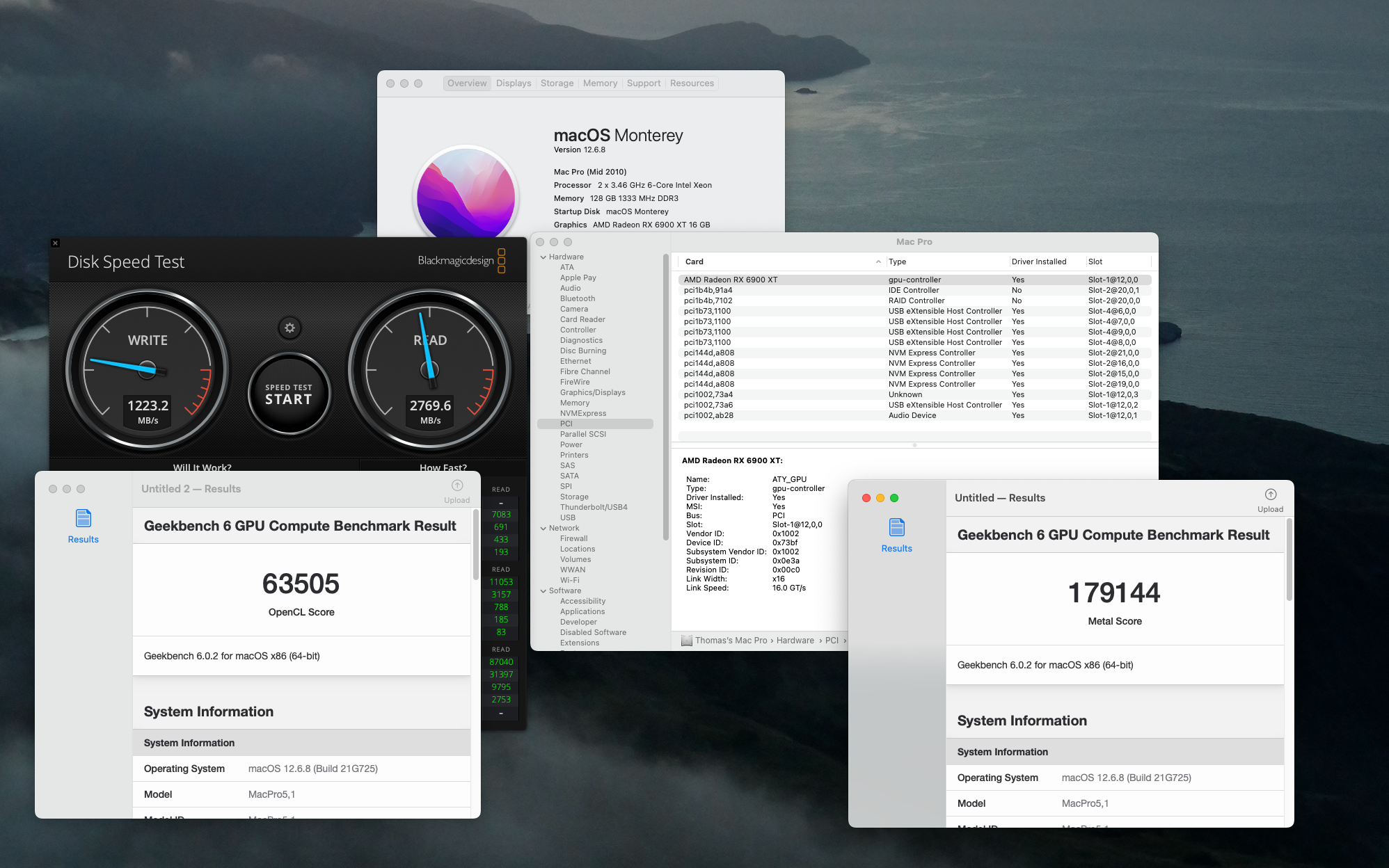This screenshot has width=1389, height=868.
Task: Collapse the Software section
Action: pyautogui.click(x=543, y=591)
